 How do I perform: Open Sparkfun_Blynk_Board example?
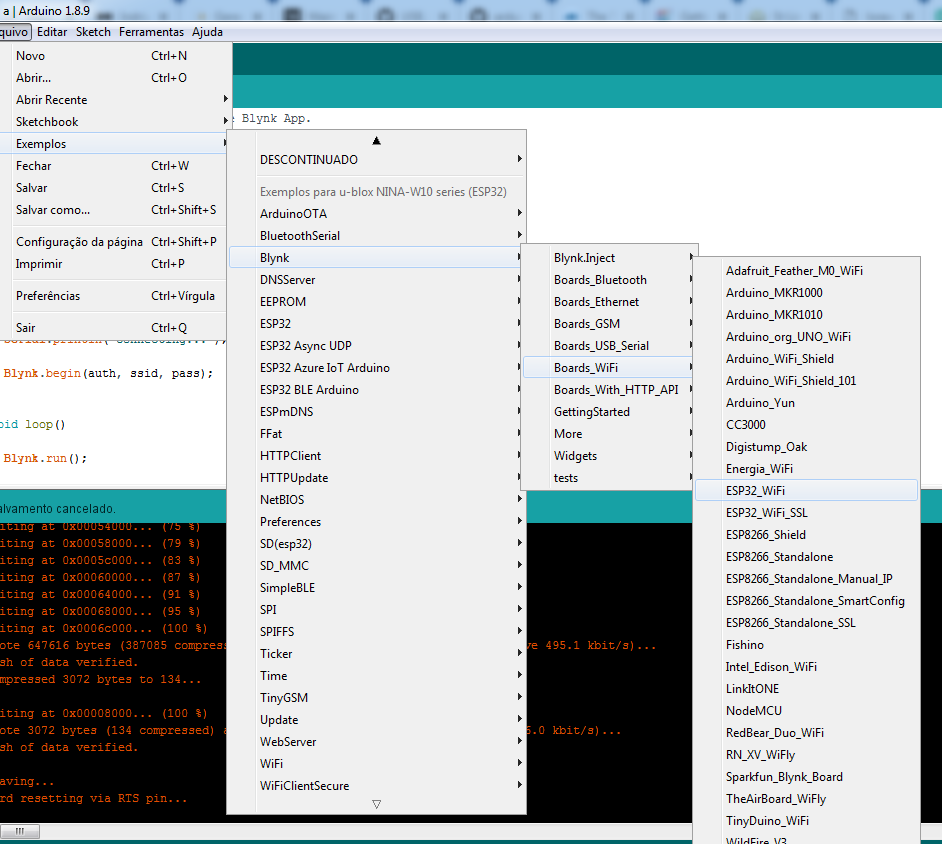806,777
